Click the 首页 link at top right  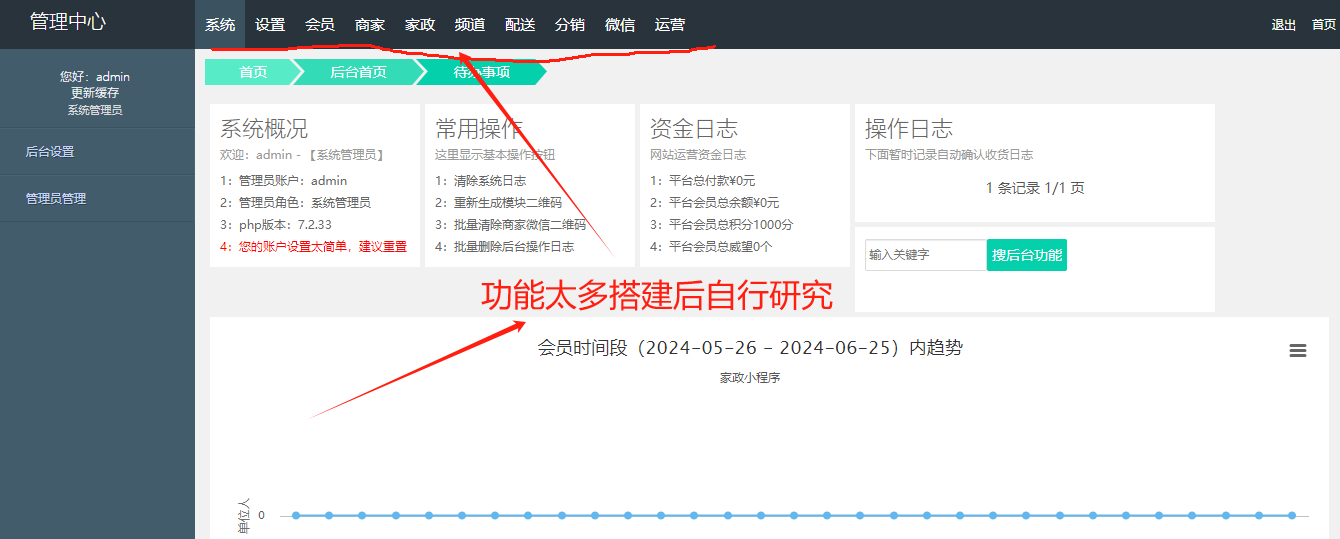pyautogui.click(x=1324, y=25)
